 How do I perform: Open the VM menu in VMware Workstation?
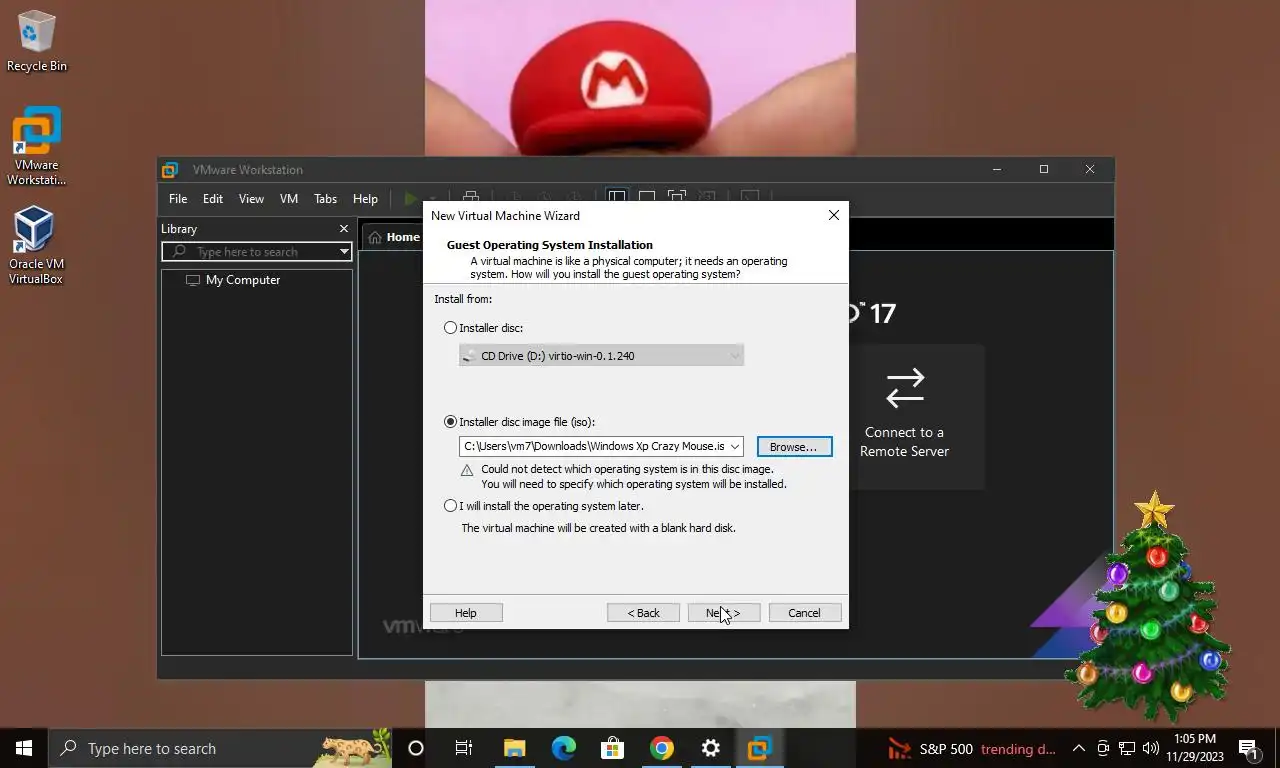pyautogui.click(x=289, y=199)
